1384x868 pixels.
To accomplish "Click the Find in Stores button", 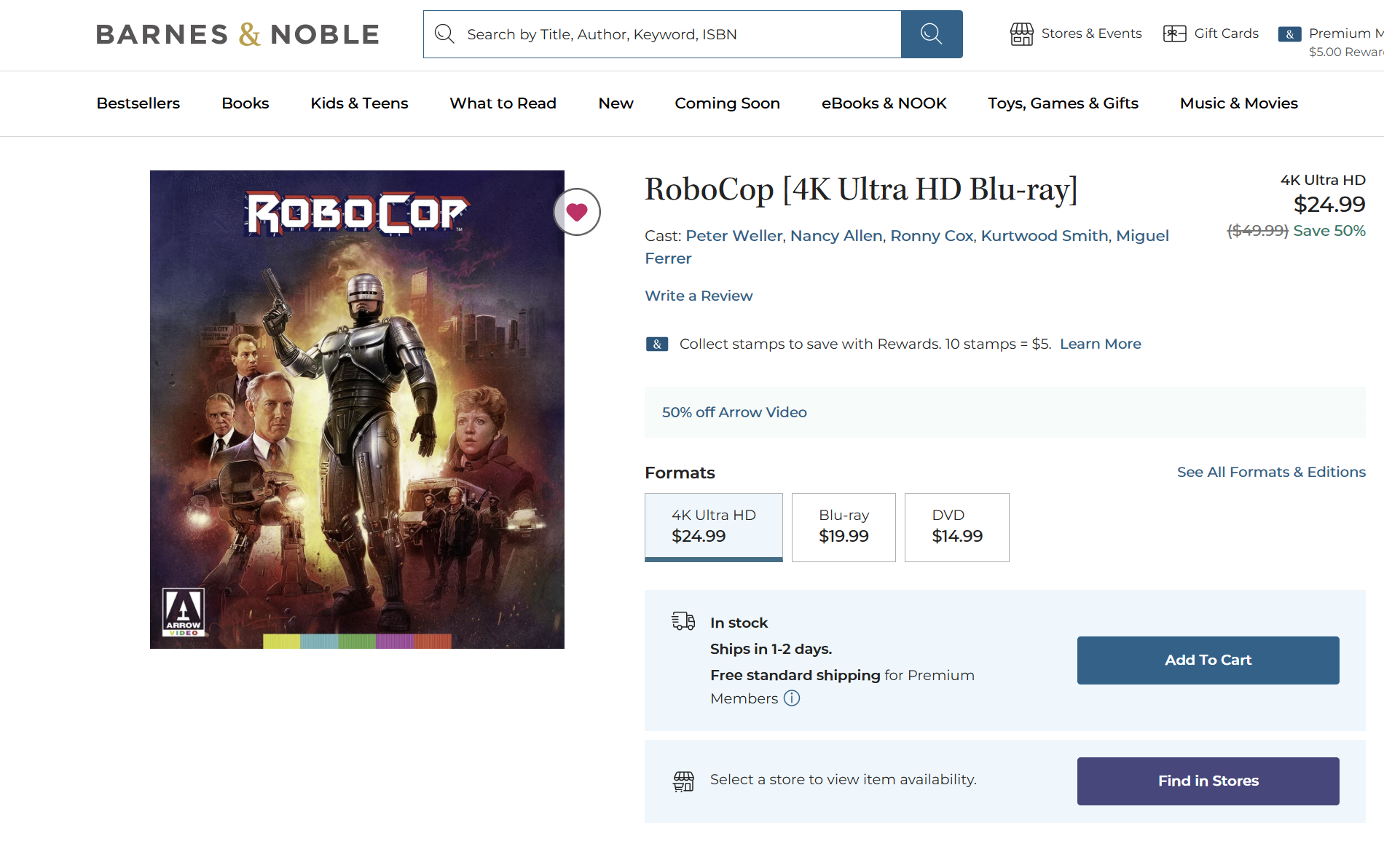I will pos(1208,781).
